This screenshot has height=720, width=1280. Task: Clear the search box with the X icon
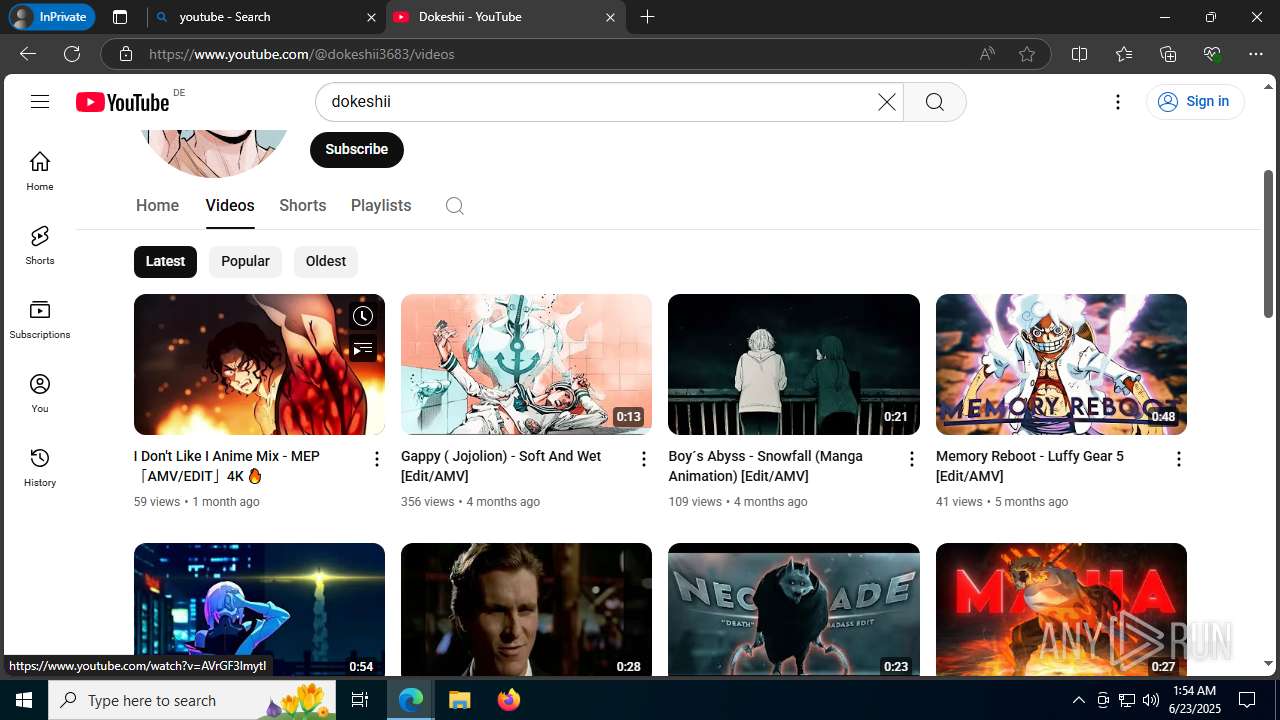tap(886, 102)
